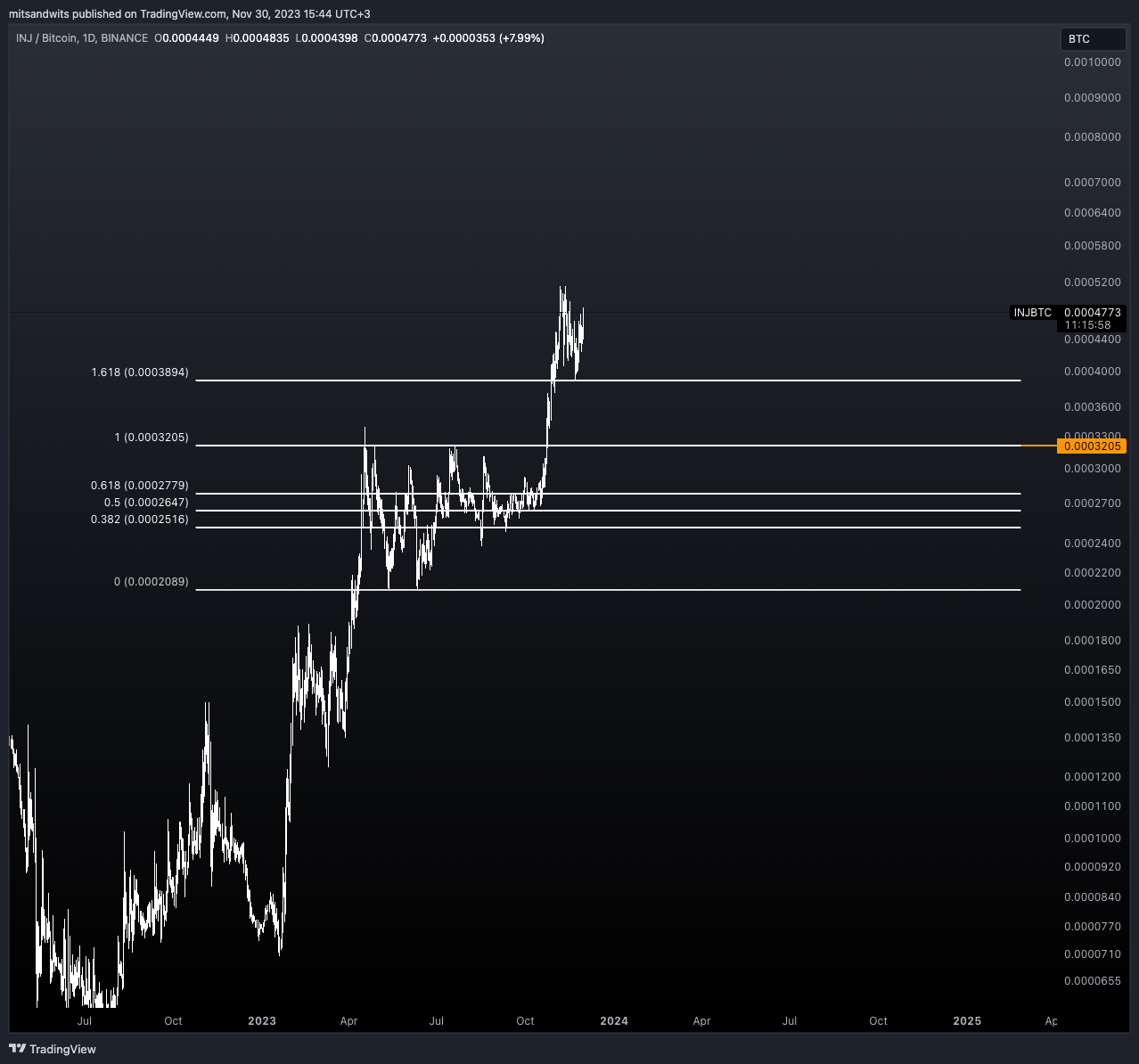Click the 0.0010000 price axis label
Screen dimensions: 1139x1064
tap(1093, 62)
